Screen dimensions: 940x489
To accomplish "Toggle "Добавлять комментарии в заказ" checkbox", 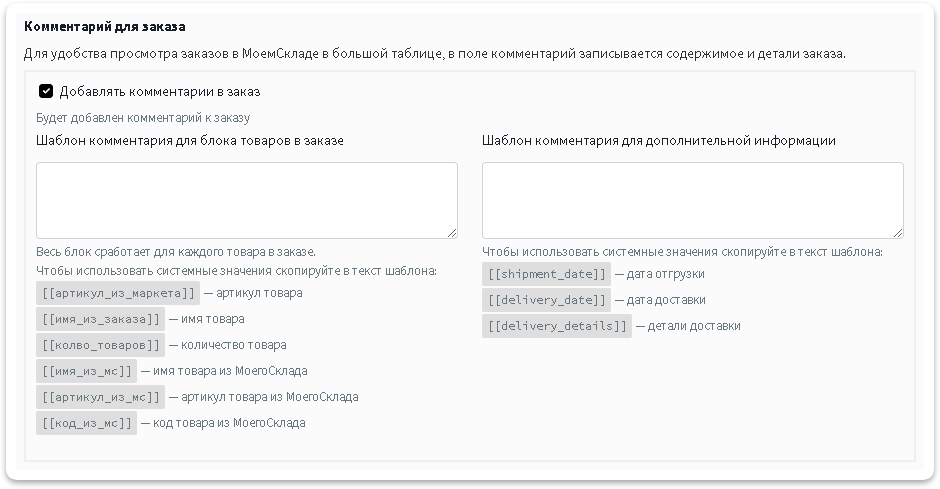I will point(46,91).
